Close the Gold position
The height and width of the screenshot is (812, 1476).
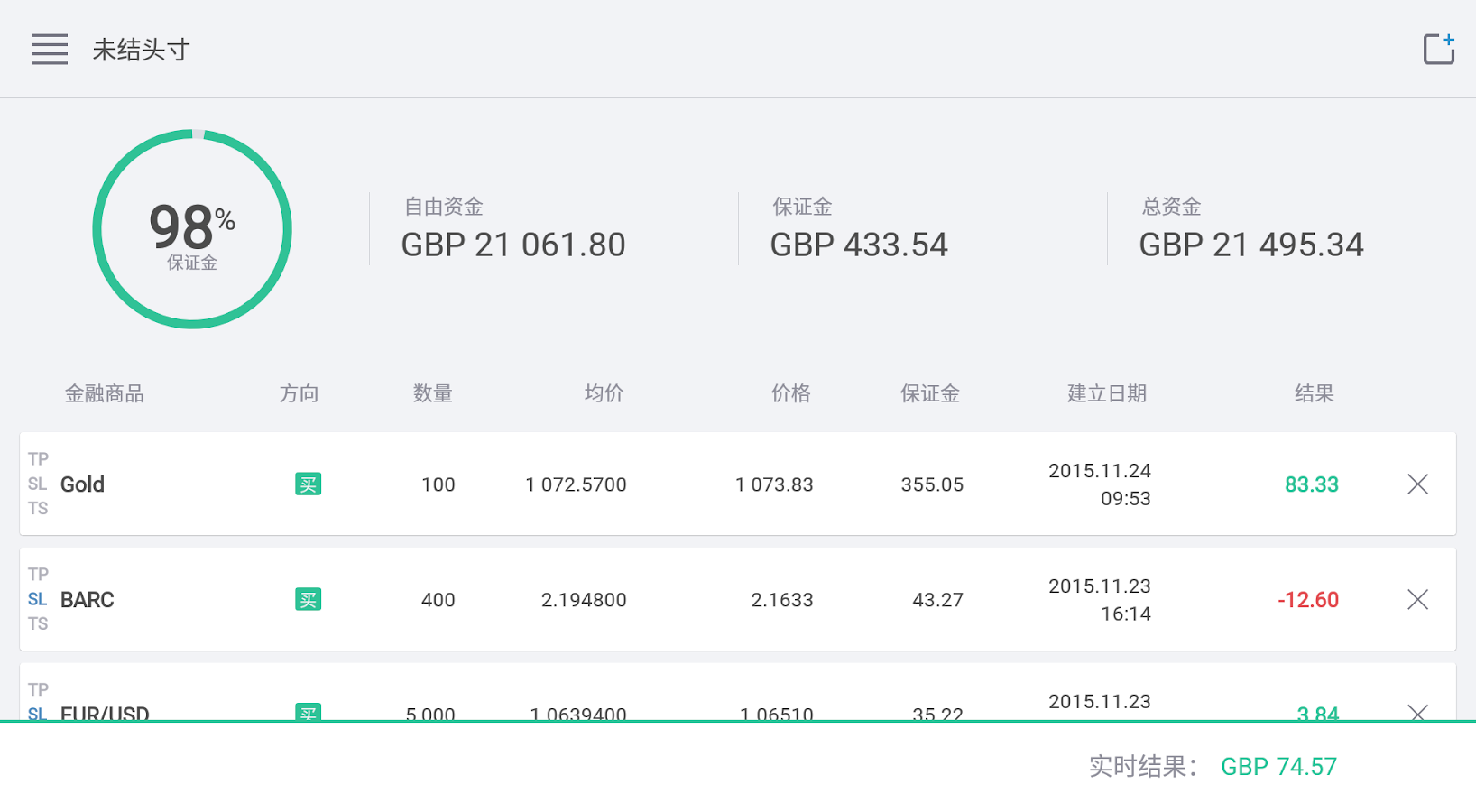(1417, 484)
